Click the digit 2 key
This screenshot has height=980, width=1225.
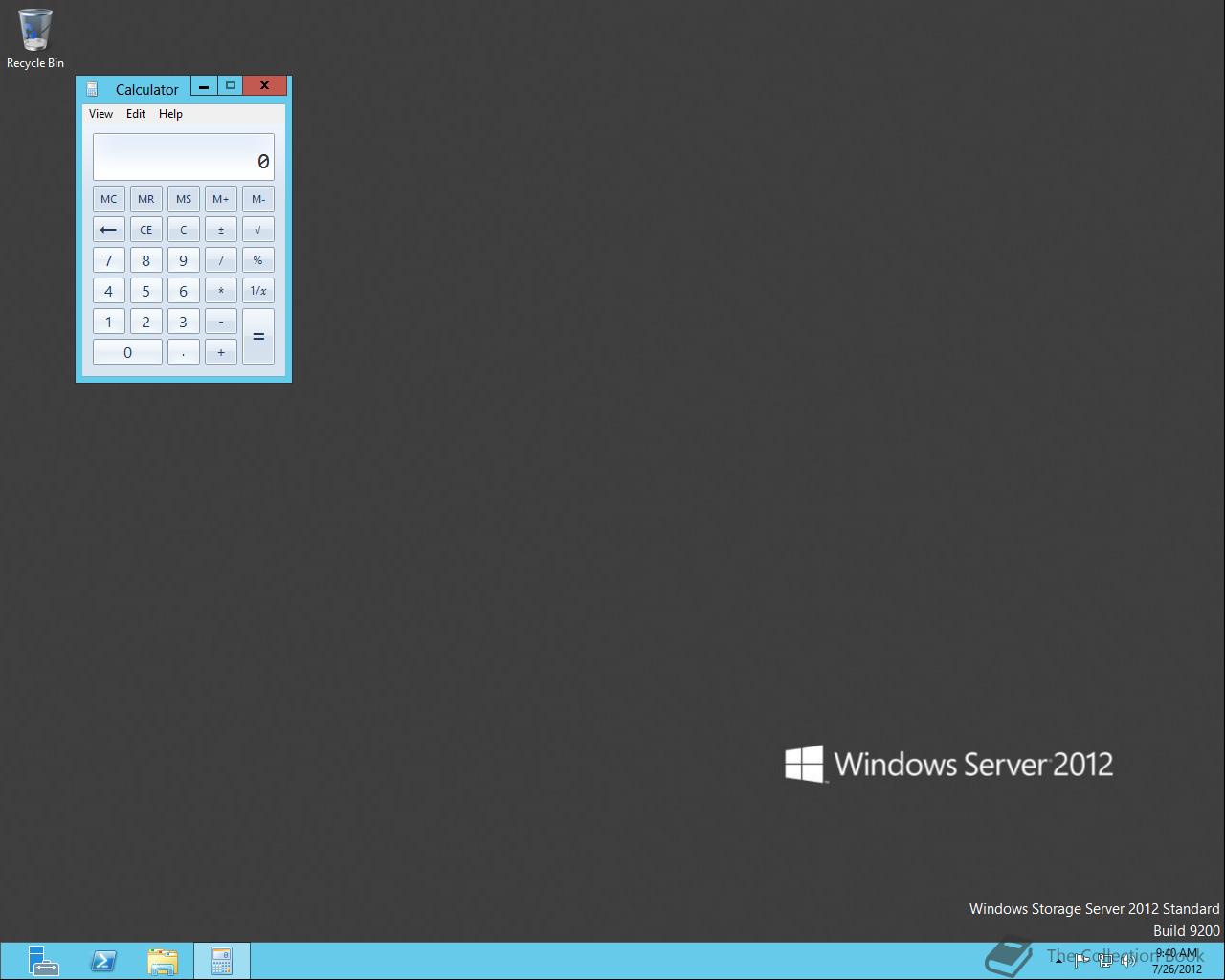tap(146, 322)
